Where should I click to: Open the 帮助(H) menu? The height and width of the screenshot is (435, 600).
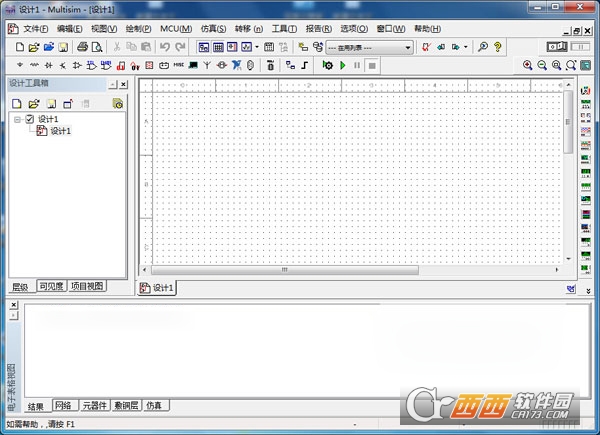pos(427,29)
